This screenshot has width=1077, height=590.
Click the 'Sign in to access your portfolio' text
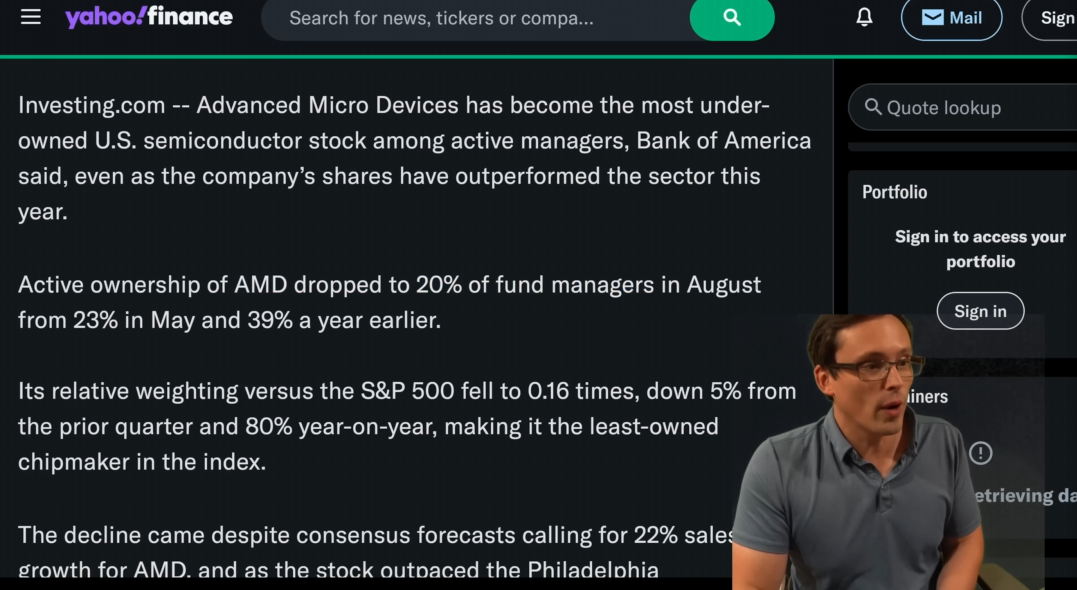[980, 249]
